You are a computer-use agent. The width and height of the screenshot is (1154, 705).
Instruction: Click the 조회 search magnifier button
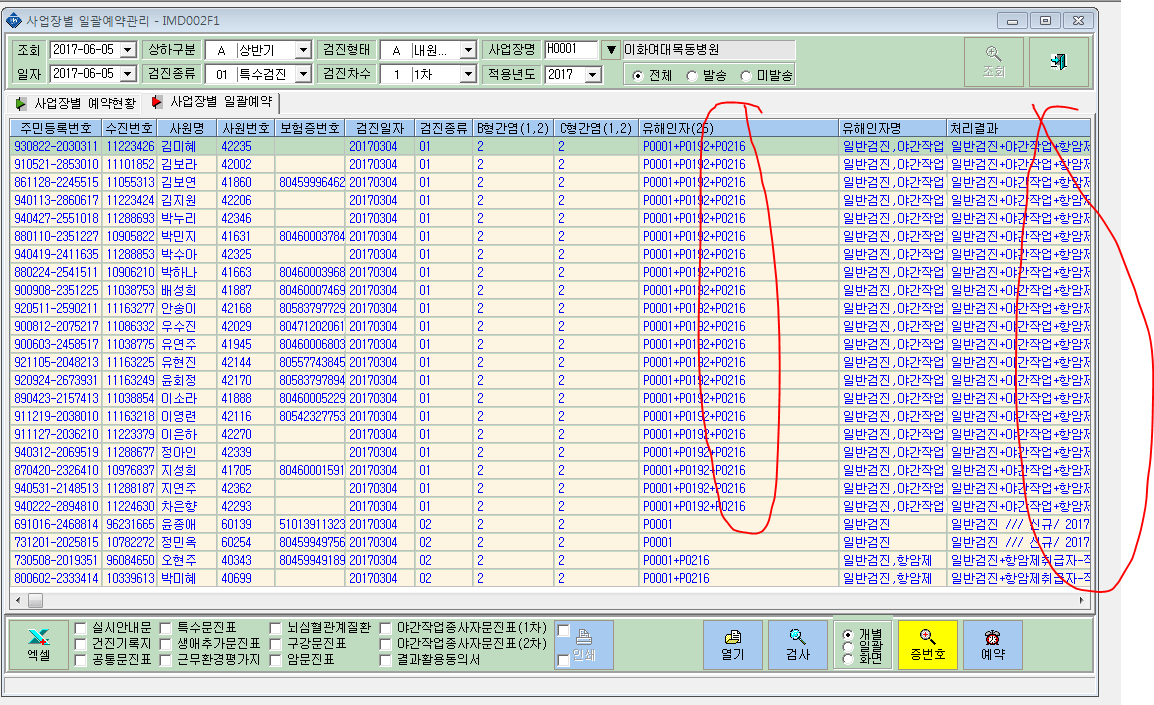pos(993,62)
